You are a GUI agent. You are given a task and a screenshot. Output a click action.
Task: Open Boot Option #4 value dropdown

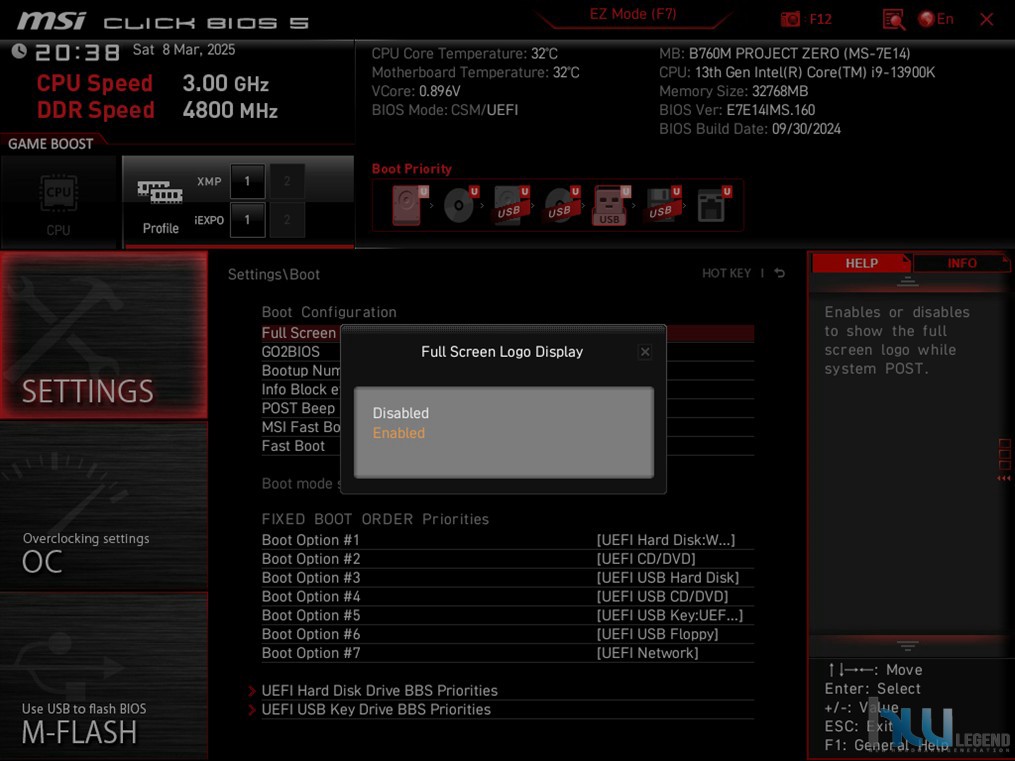(662, 597)
